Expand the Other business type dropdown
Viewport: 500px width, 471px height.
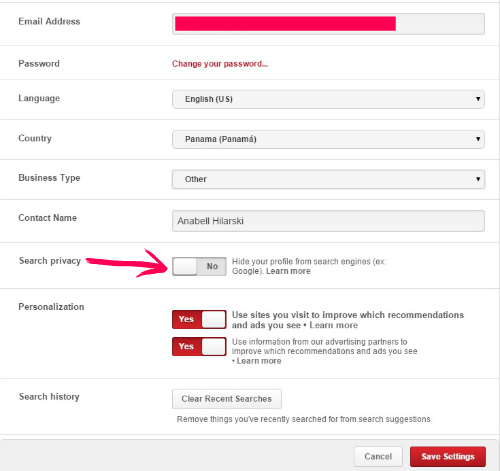point(328,179)
